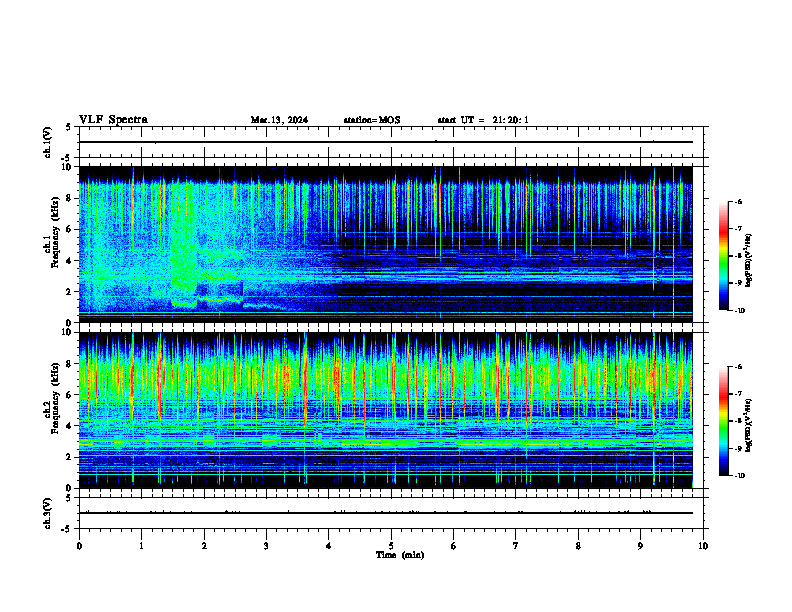Select the "6" kHz tick on ch.2 spectrogram
The height and width of the screenshot is (612, 792).
70,395
